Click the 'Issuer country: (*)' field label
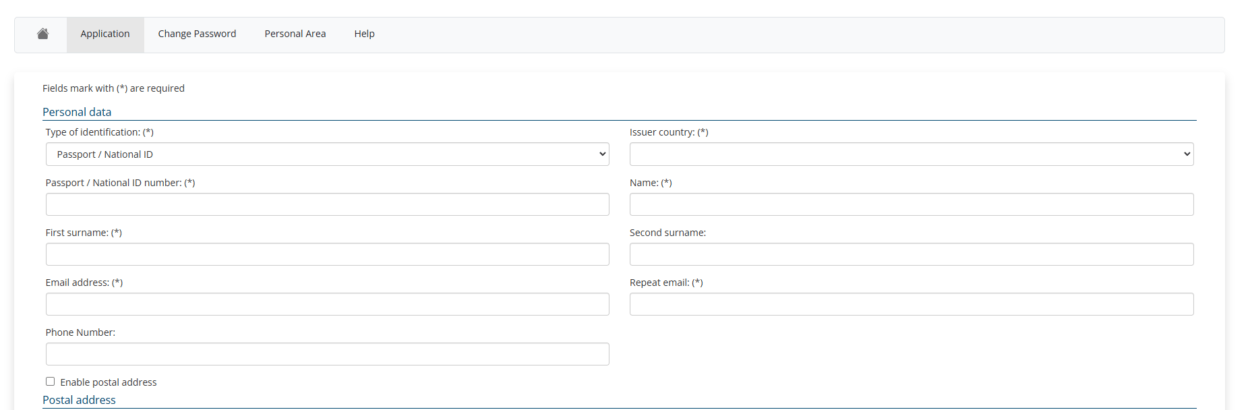Viewport: 1250px width, 410px height. 668,132
